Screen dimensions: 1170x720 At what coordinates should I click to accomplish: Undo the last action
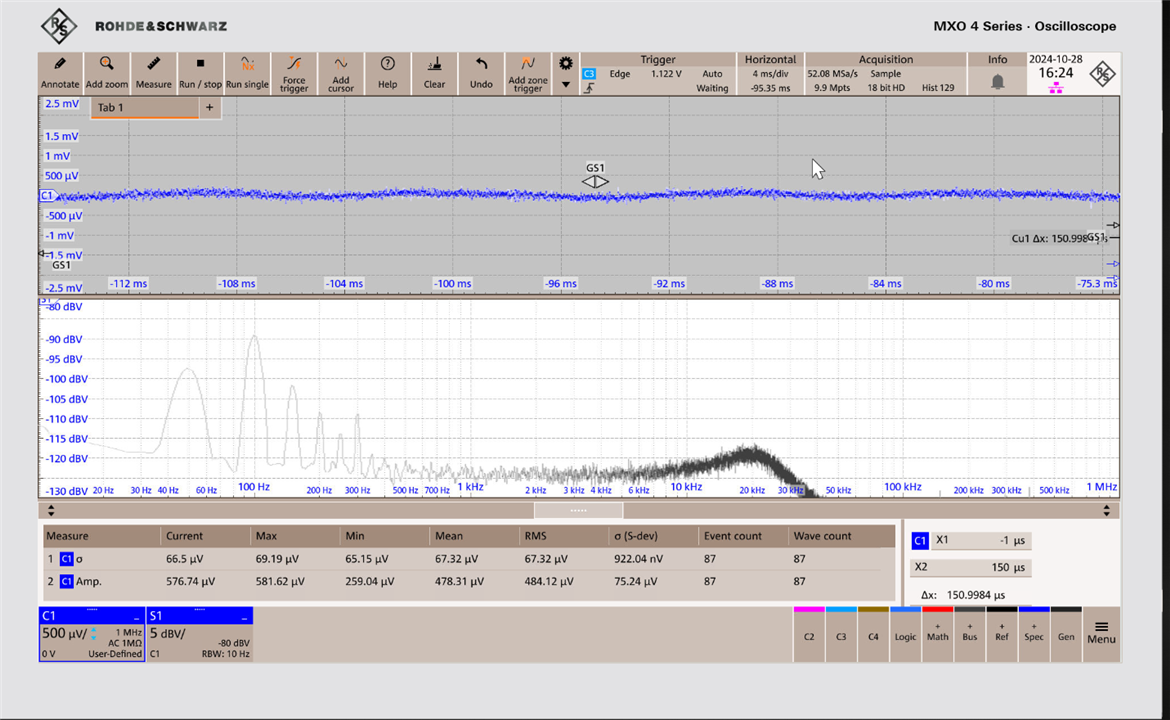point(481,73)
